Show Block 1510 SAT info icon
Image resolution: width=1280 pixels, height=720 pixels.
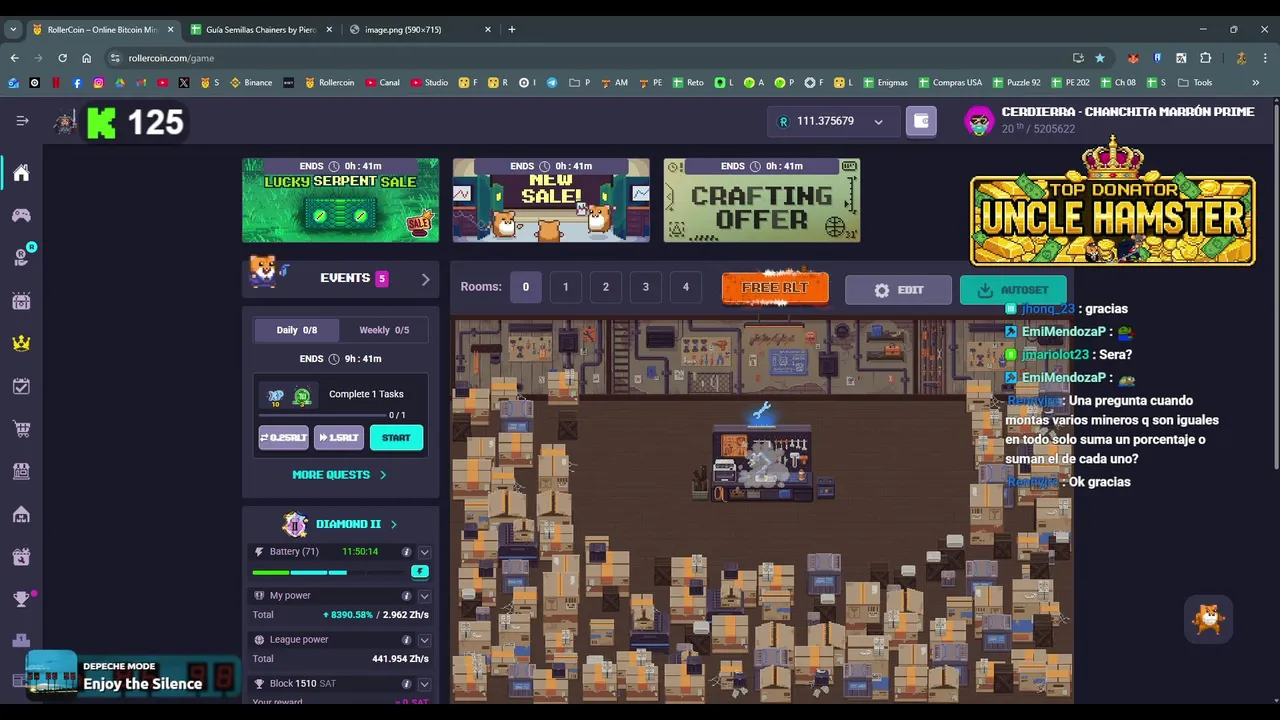click(x=406, y=684)
